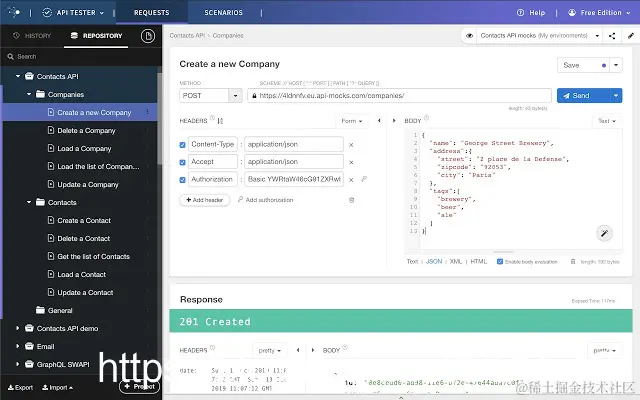
Task: Select the Repository tab
Action: click(96, 36)
